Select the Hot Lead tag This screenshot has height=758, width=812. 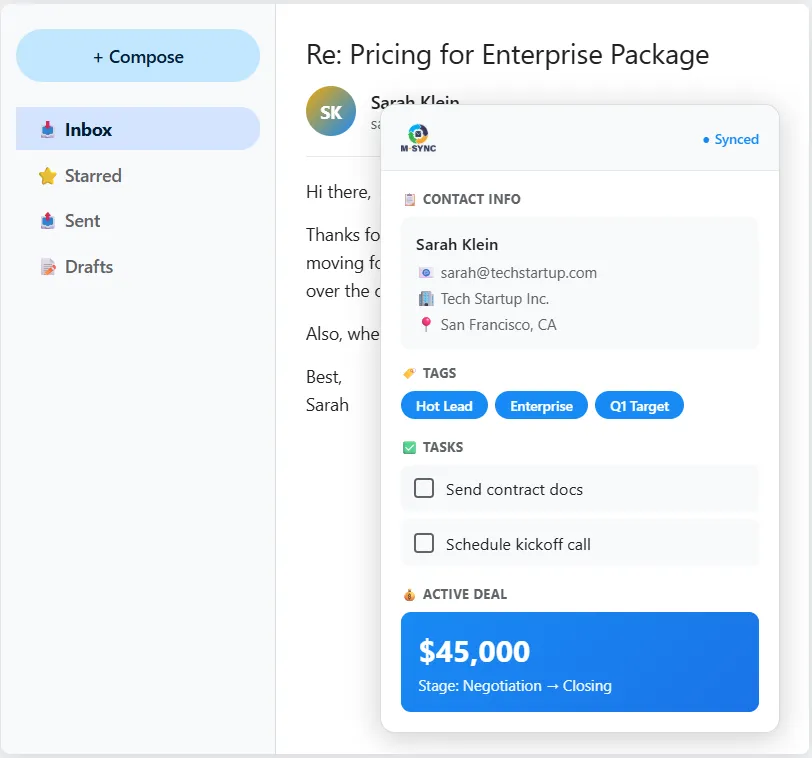[x=444, y=406]
